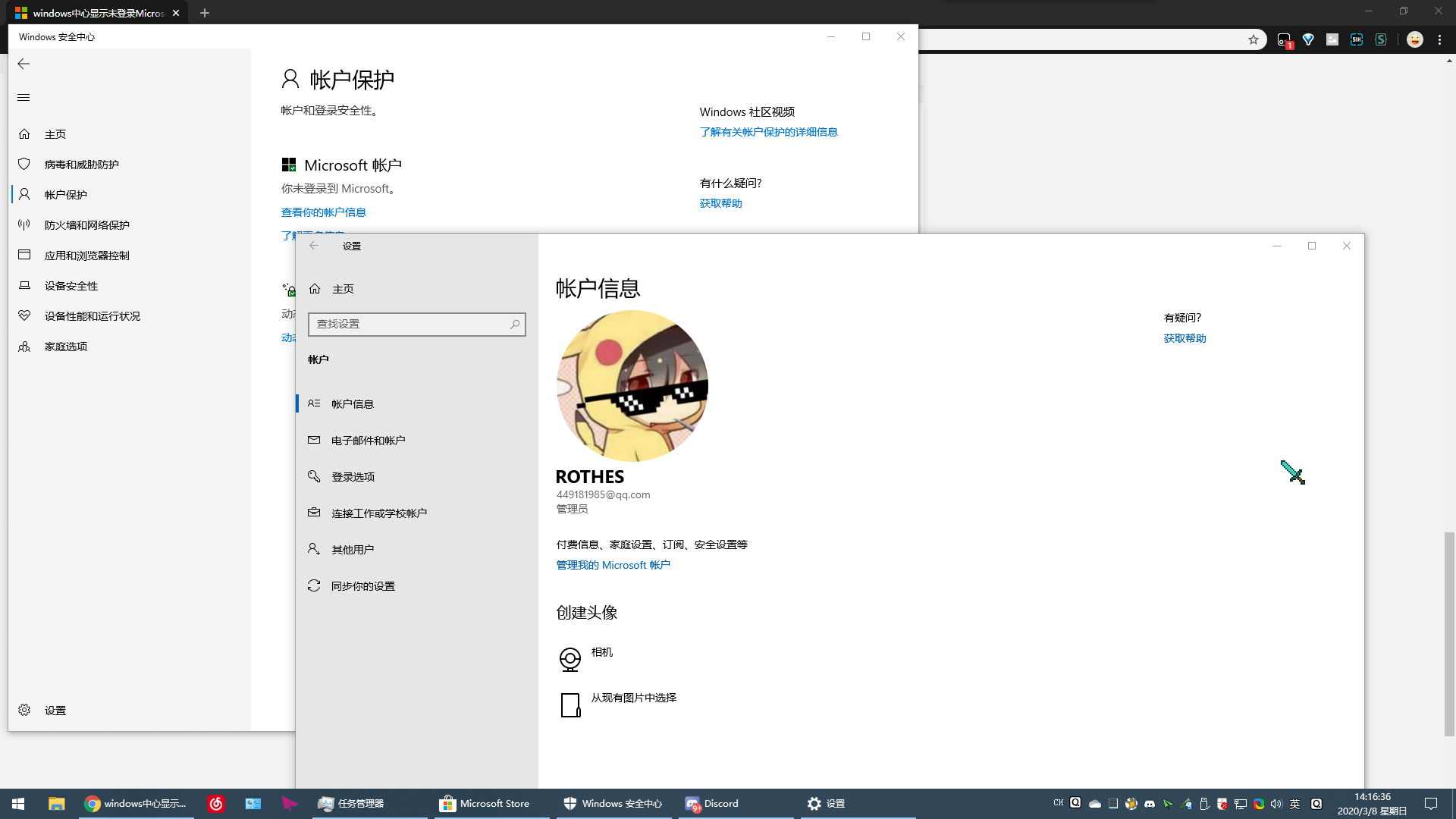This screenshot has height=819, width=1456.
Task: Click the back arrow in Windows Security
Action: [x=24, y=64]
